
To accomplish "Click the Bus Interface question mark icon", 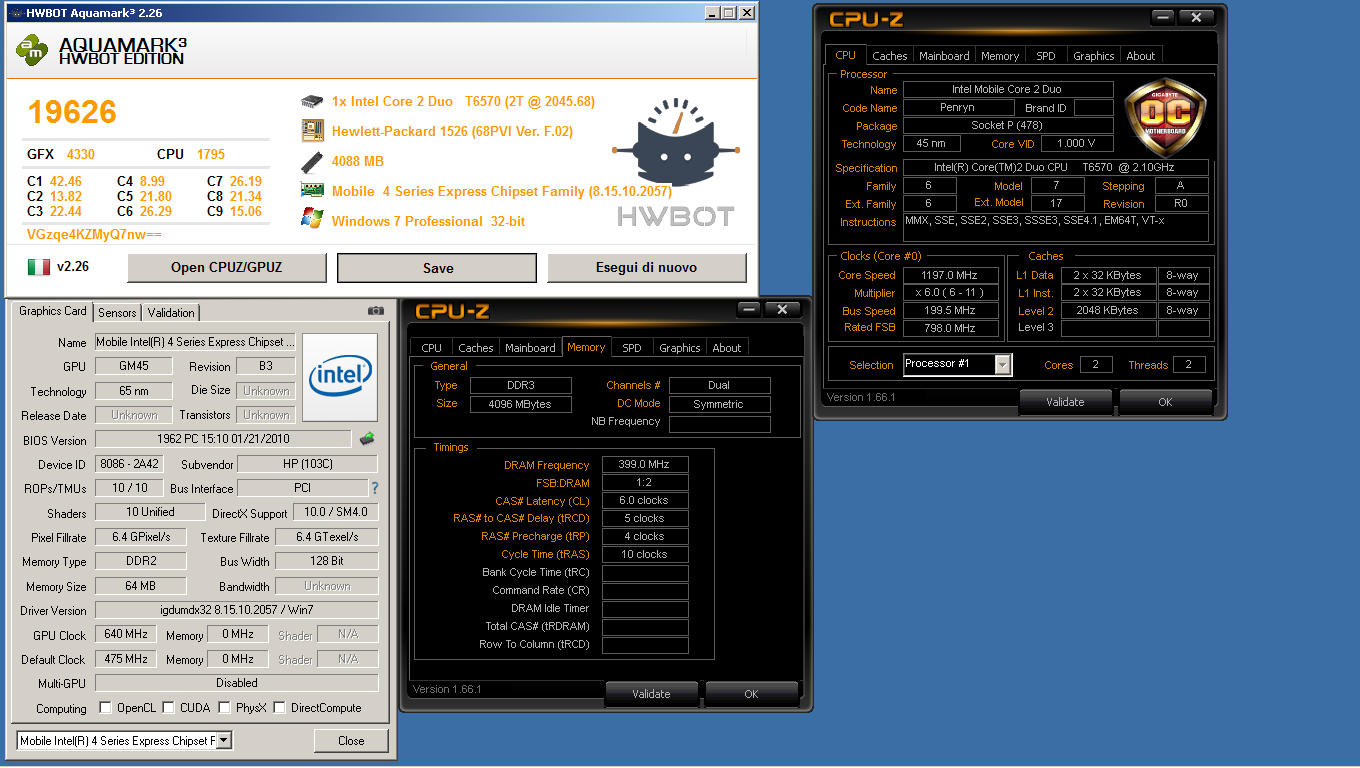I will tap(375, 488).
